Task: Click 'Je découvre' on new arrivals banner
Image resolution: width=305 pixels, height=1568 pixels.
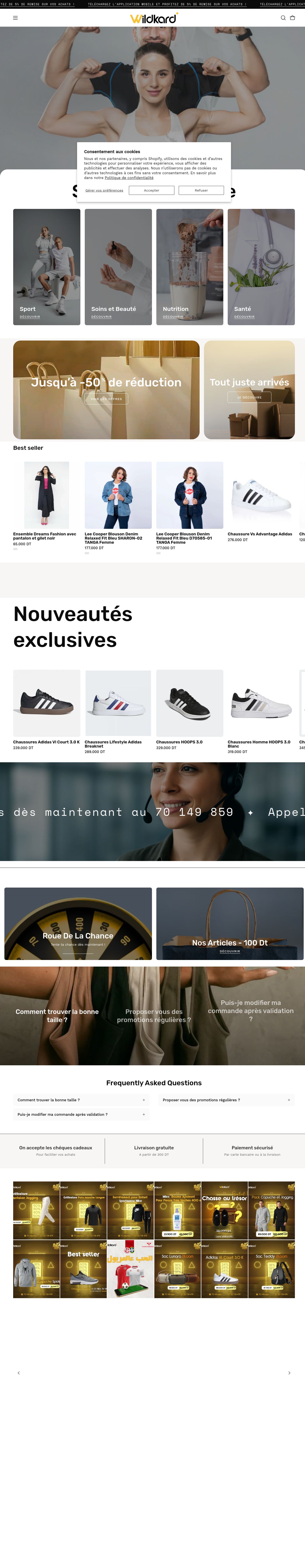Action: coord(250,397)
